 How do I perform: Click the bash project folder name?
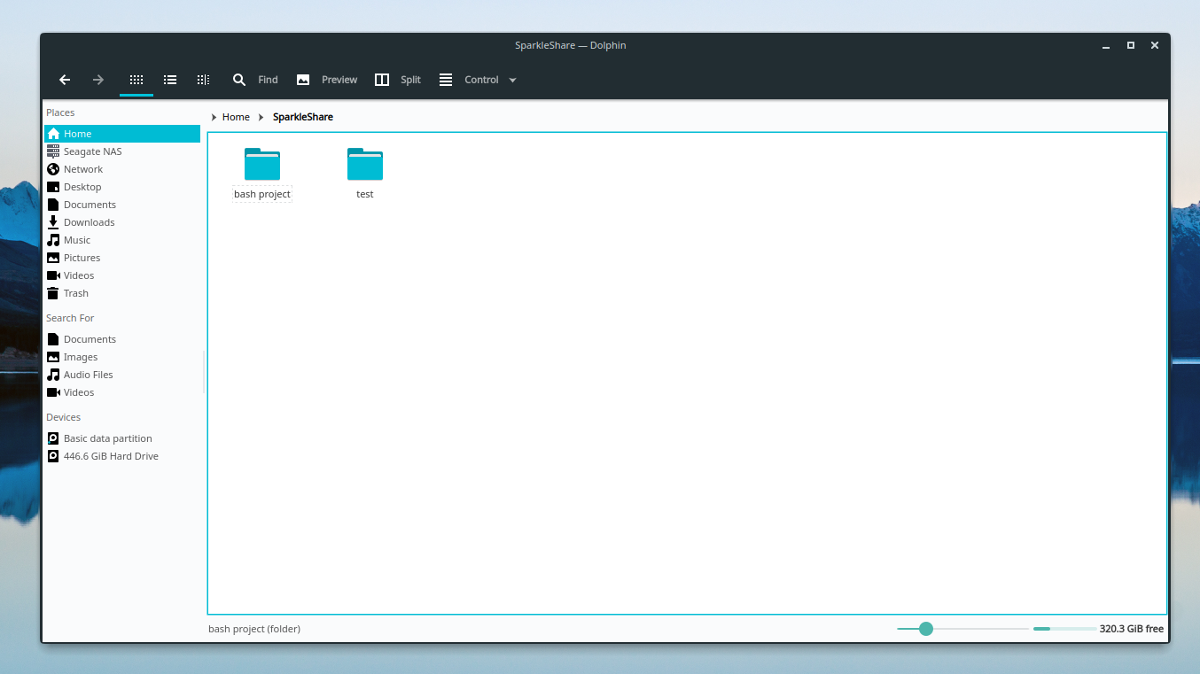point(262,194)
